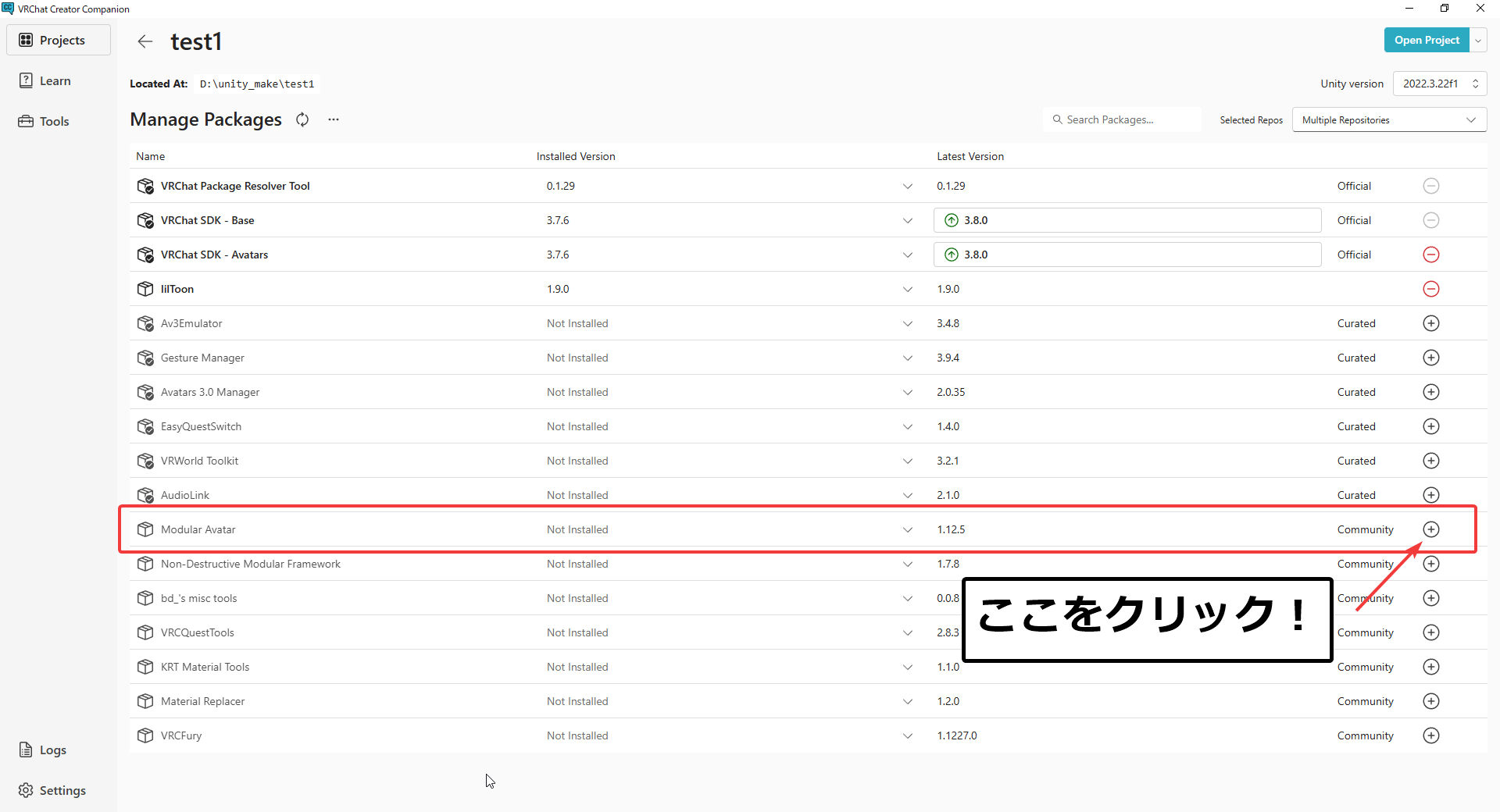The image size is (1500, 812).
Task: Click installed version 1.9.0 of lilToon
Action: pyautogui.click(x=558, y=289)
